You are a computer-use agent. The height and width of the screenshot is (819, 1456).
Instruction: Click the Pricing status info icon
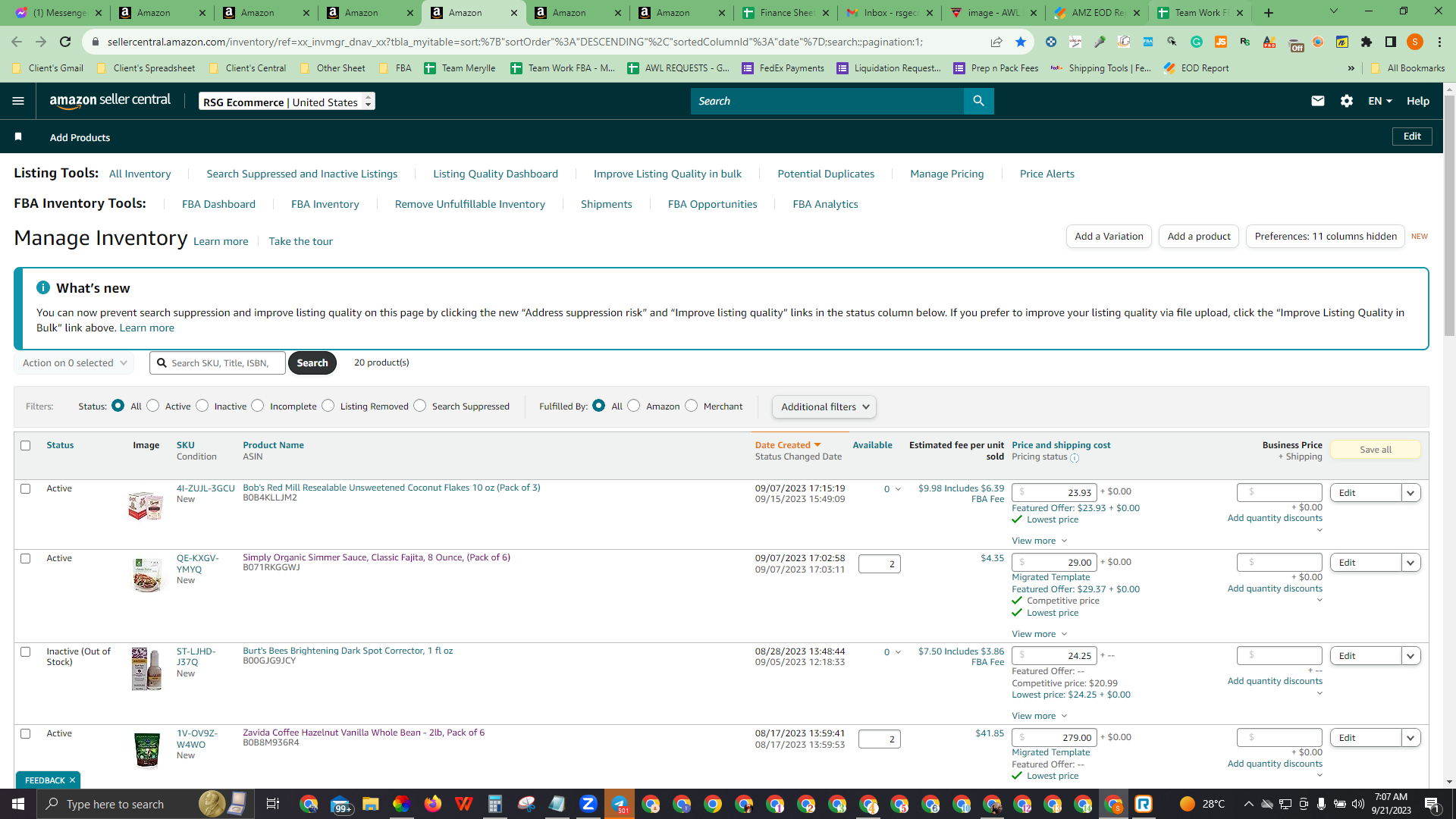pos(1075,458)
